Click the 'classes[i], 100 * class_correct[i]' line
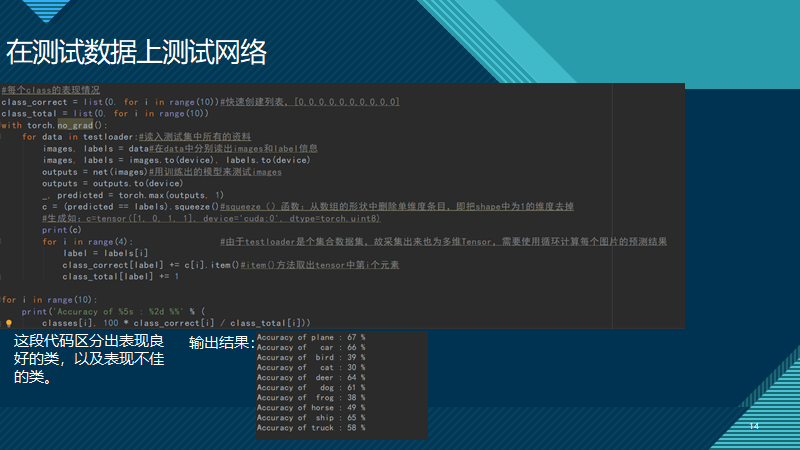This screenshot has width=800, height=450. click(x=176, y=323)
